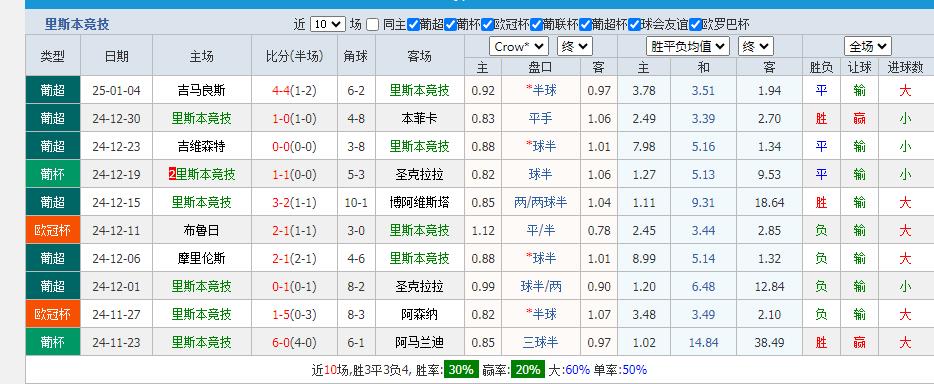This screenshot has height=384, width=934.
Task: Click the red card badge on 24-12-19 row
Action: (x=172, y=174)
